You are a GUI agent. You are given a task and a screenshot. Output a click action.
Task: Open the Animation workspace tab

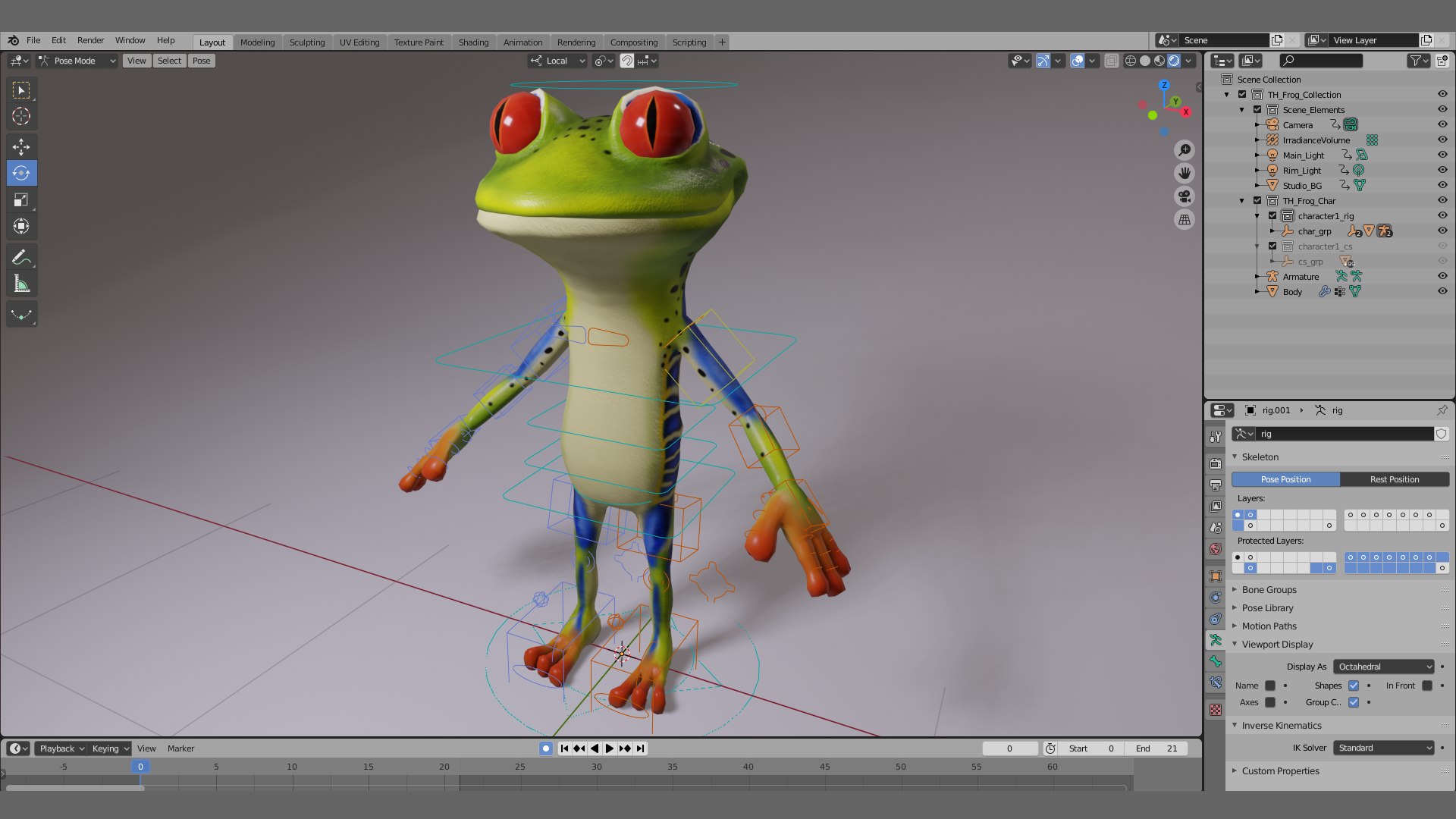[522, 42]
